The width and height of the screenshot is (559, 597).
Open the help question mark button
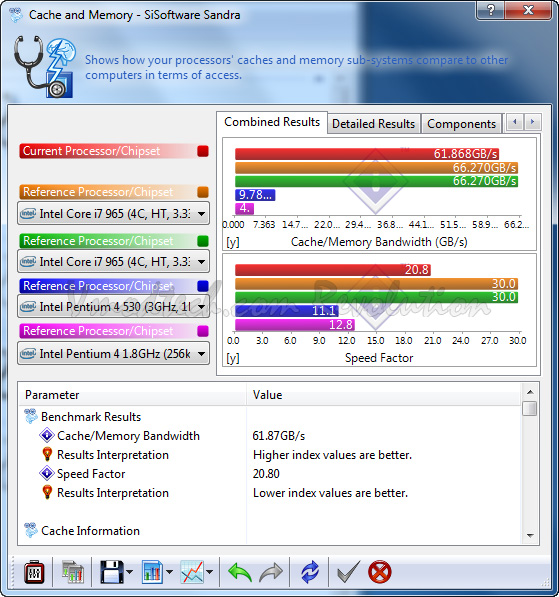(x=491, y=10)
